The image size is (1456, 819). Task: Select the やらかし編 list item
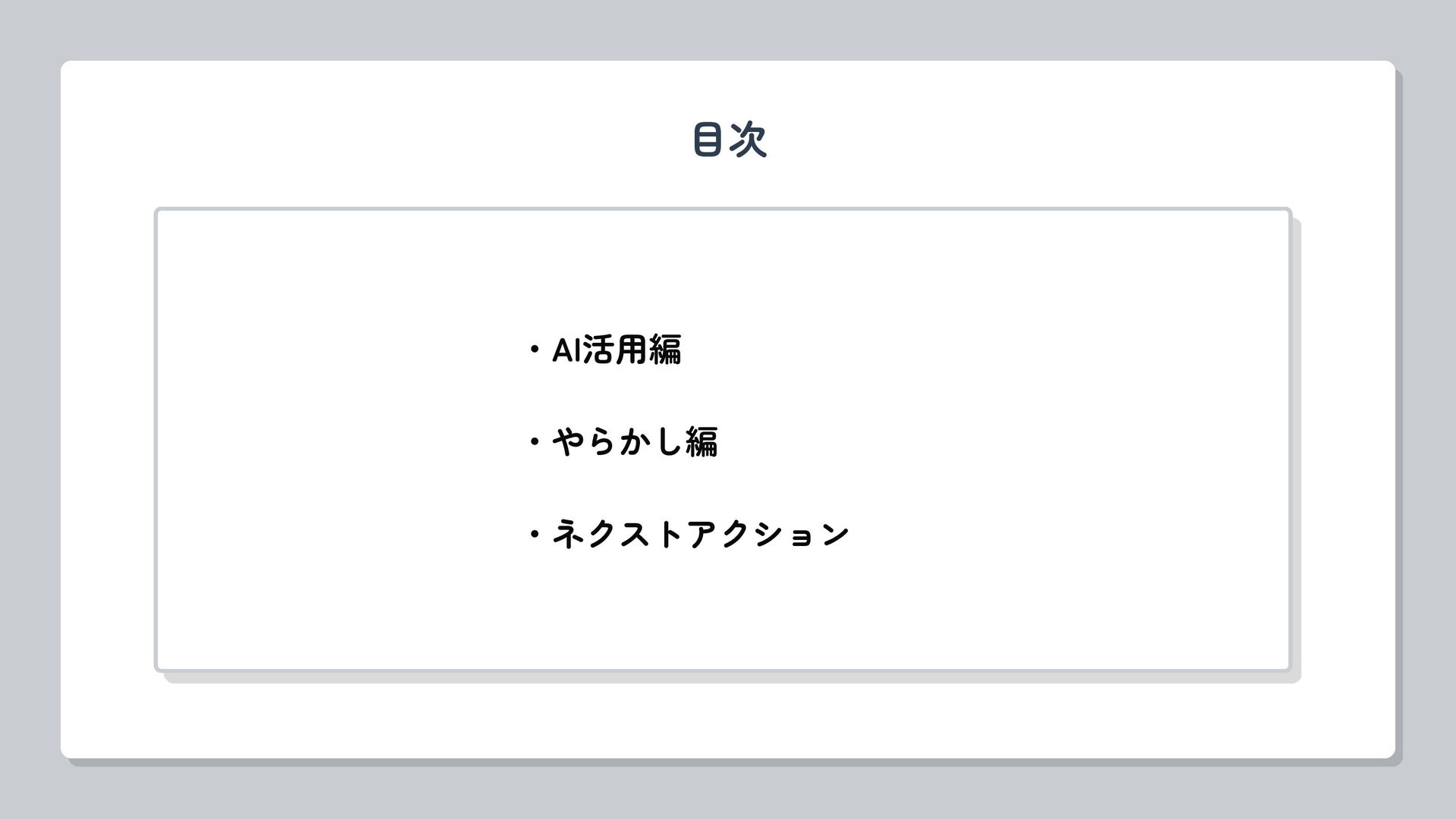coord(634,442)
